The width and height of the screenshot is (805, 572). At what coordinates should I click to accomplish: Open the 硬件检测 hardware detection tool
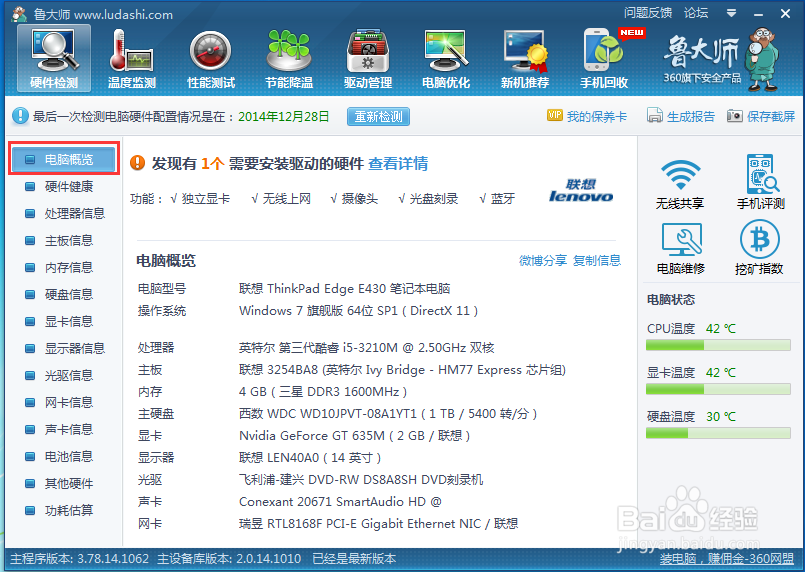click(54, 59)
